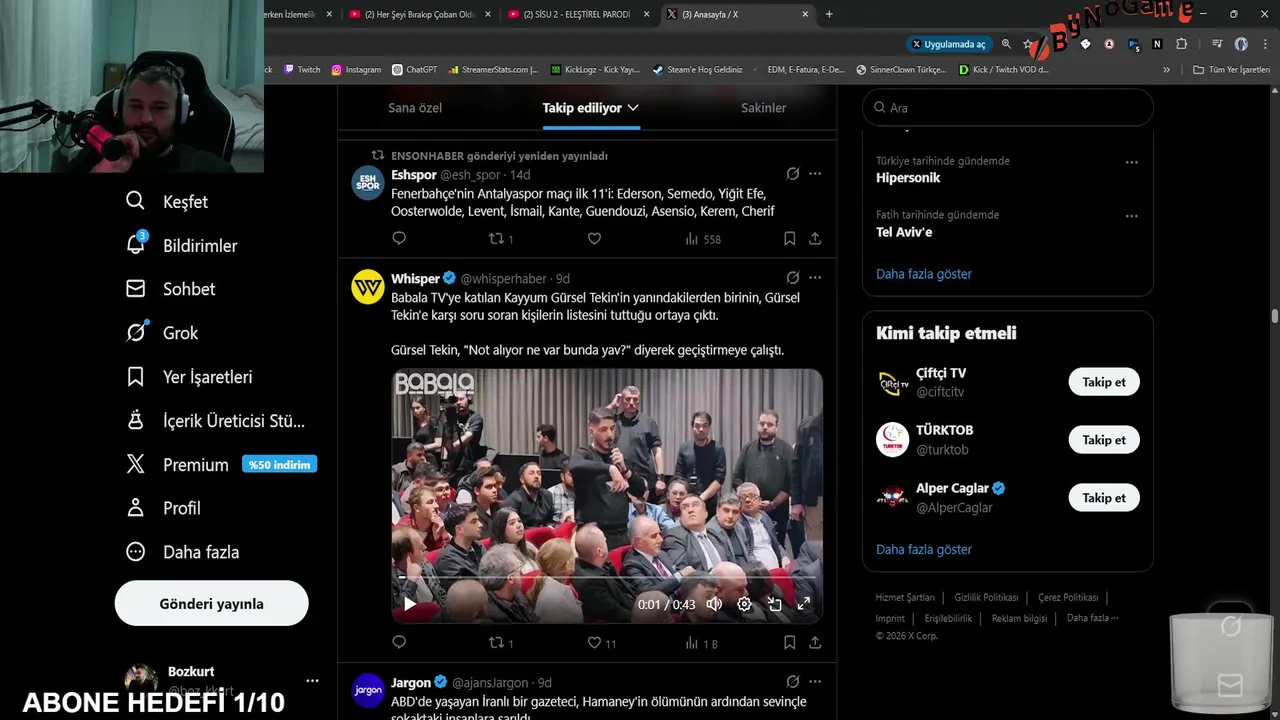The width and height of the screenshot is (1280, 720).
Task: Open Bozkurt account menu dots
Action: (x=312, y=681)
